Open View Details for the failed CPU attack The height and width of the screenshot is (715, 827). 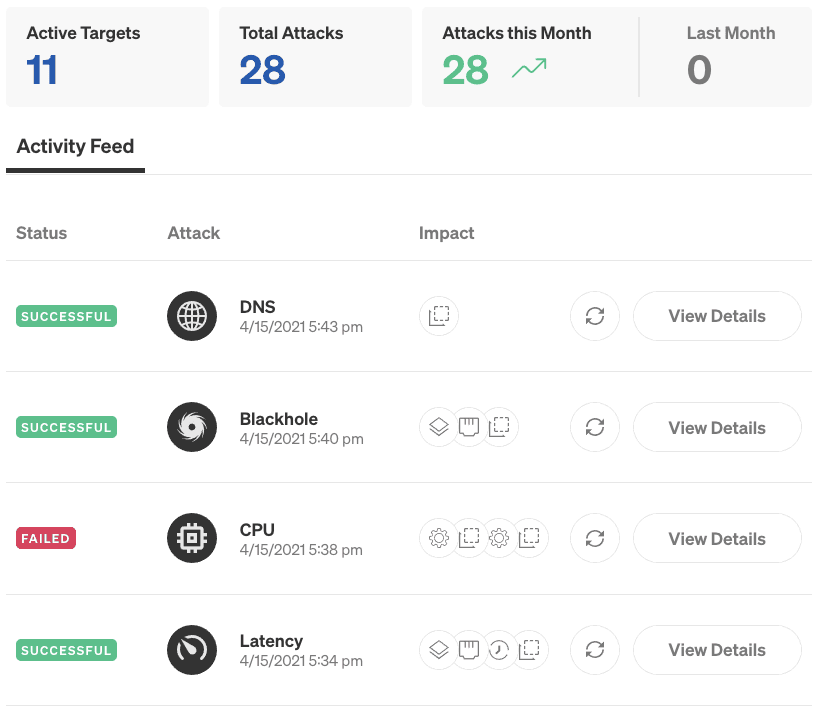(716, 538)
